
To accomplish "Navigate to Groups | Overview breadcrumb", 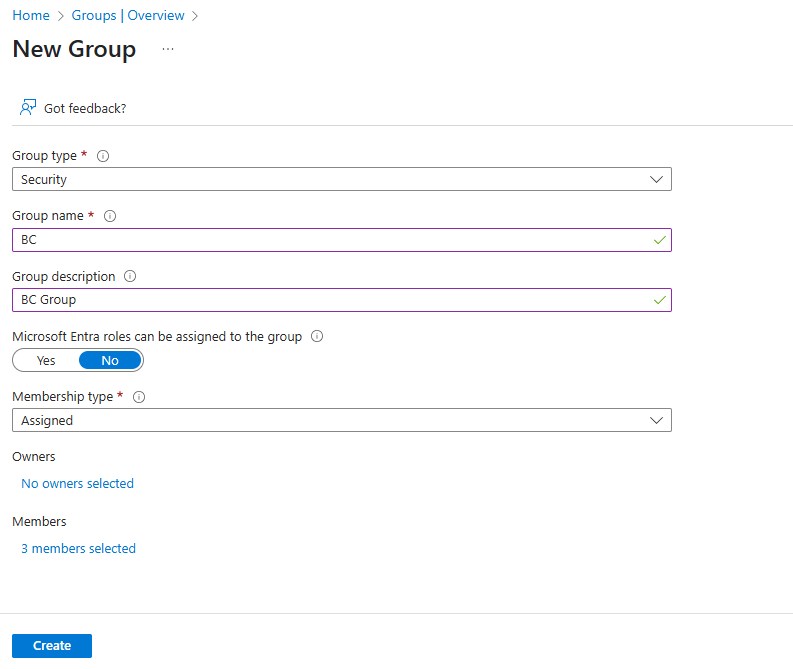I will pos(128,15).
